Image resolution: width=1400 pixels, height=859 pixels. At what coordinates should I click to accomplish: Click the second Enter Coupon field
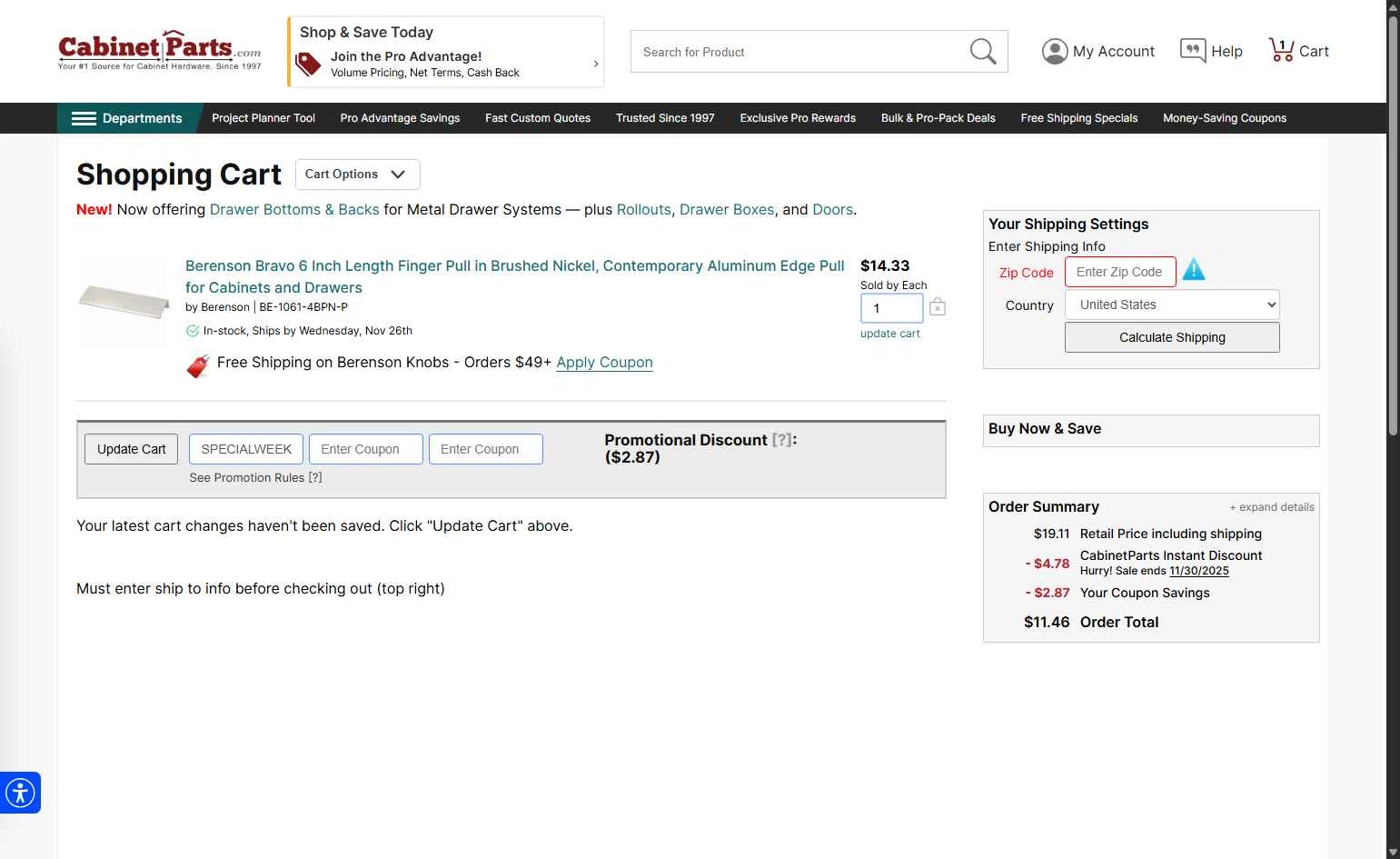pos(366,449)
